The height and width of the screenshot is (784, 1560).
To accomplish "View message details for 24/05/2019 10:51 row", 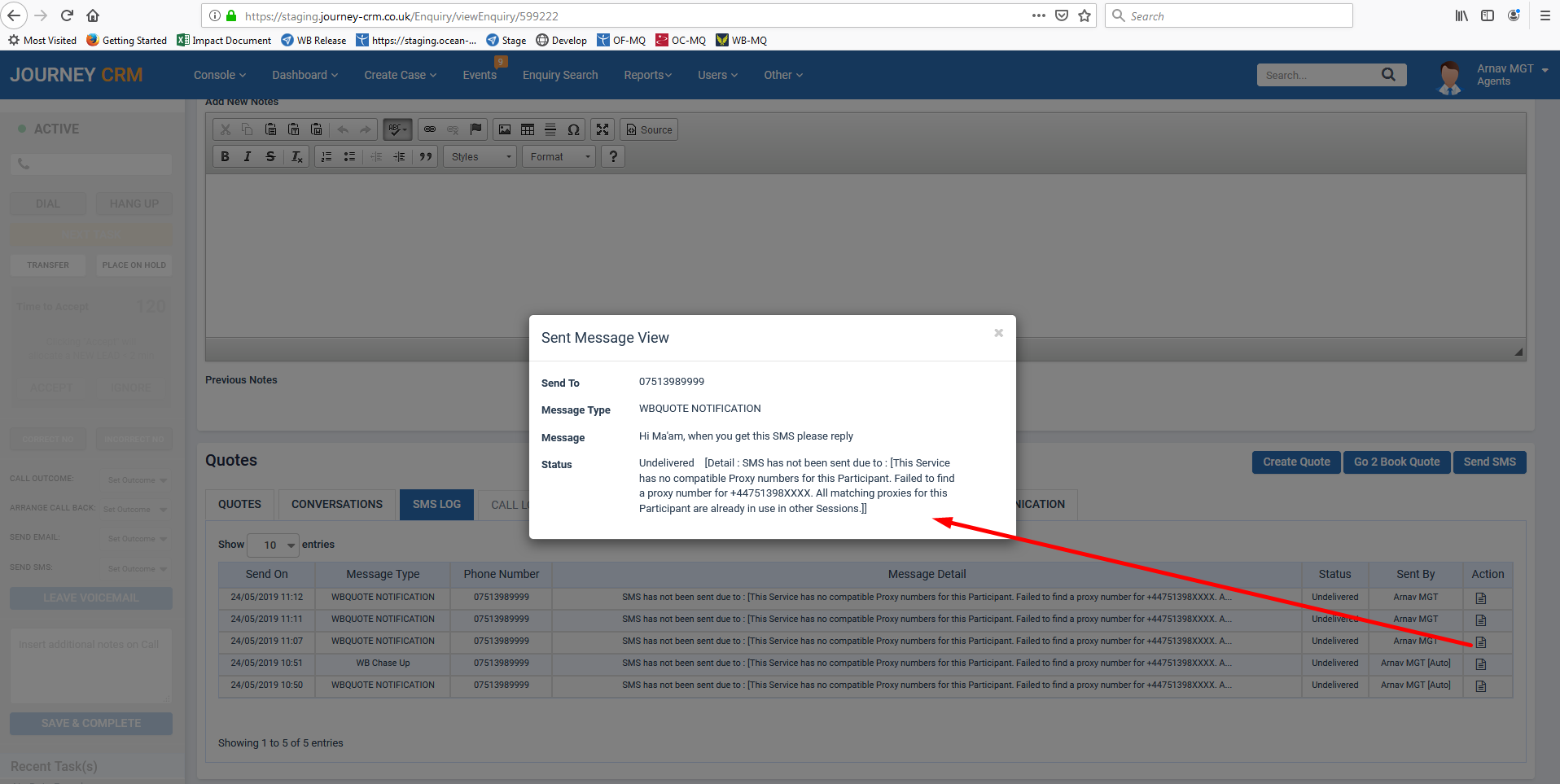I will 1481,664.
